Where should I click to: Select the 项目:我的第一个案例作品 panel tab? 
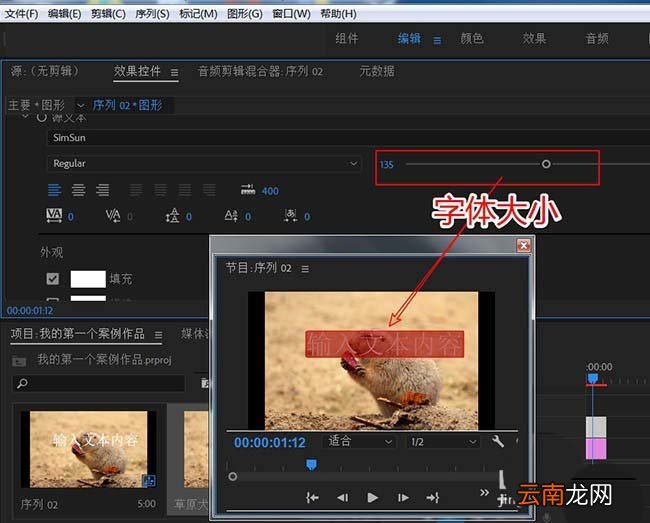click(x=78, y=334)
